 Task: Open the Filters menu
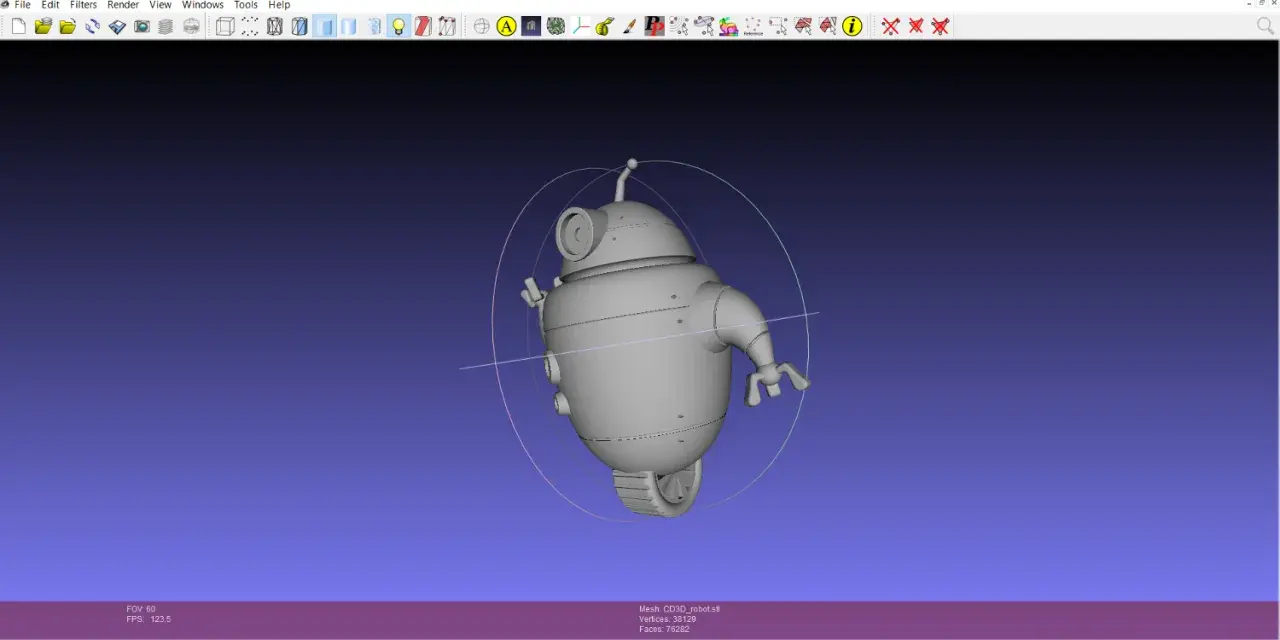[83, 5]
